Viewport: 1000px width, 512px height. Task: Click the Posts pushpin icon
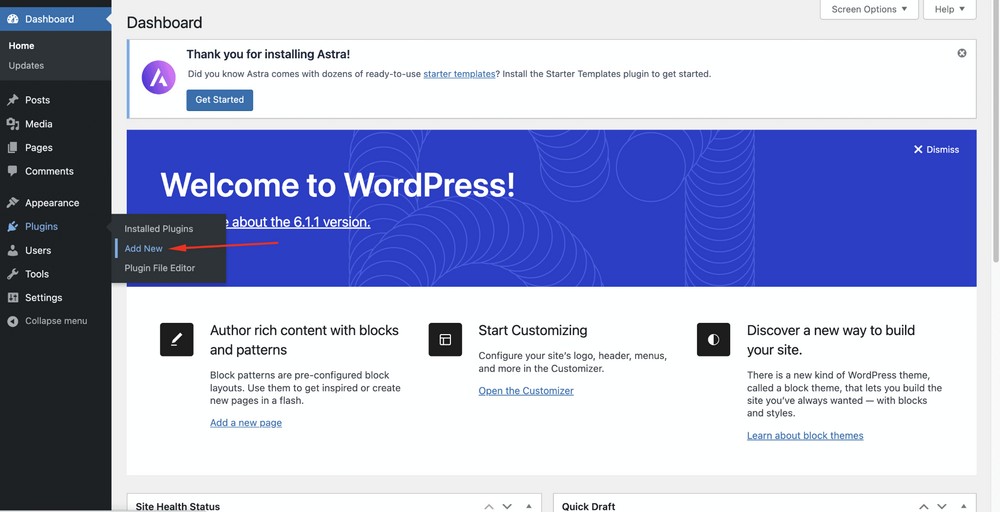click(13, 100)
